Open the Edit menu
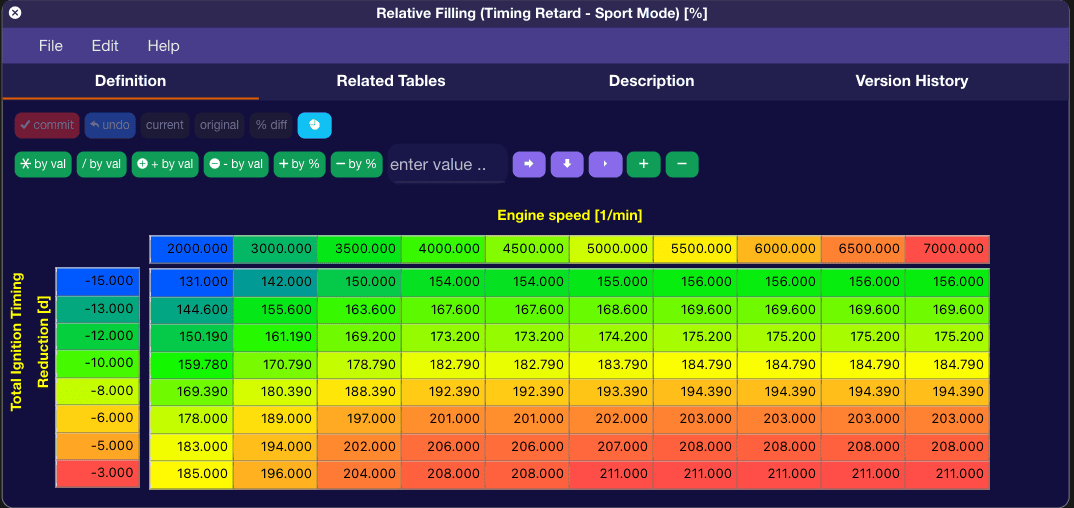 point(105,46)
